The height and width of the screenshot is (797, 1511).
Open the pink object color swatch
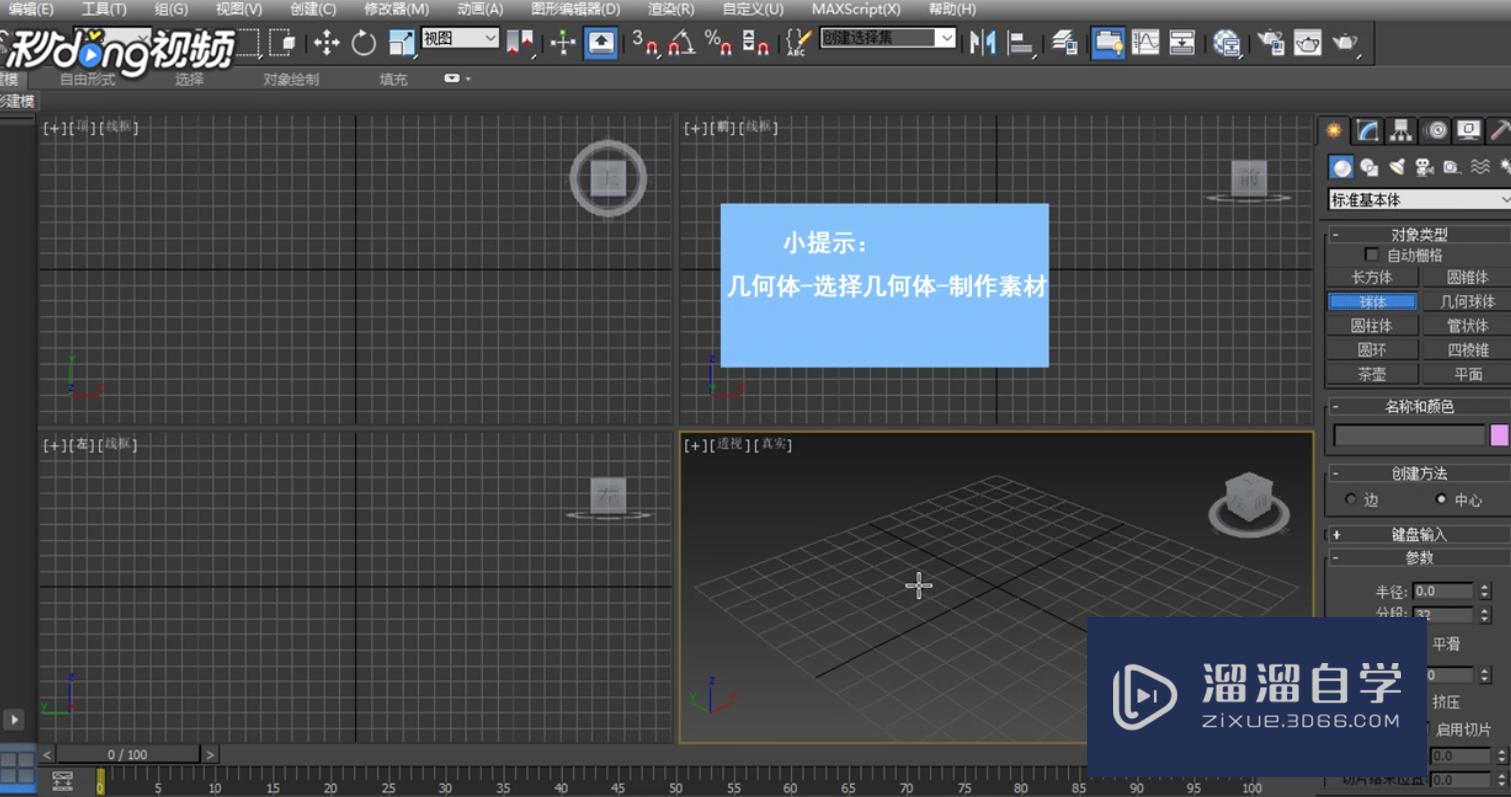click(1499, 435)
